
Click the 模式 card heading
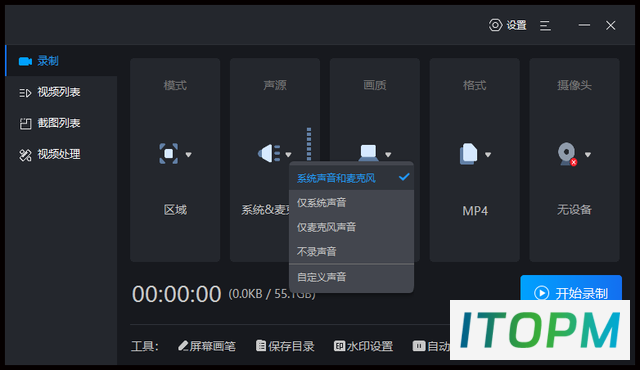point(175,85)
